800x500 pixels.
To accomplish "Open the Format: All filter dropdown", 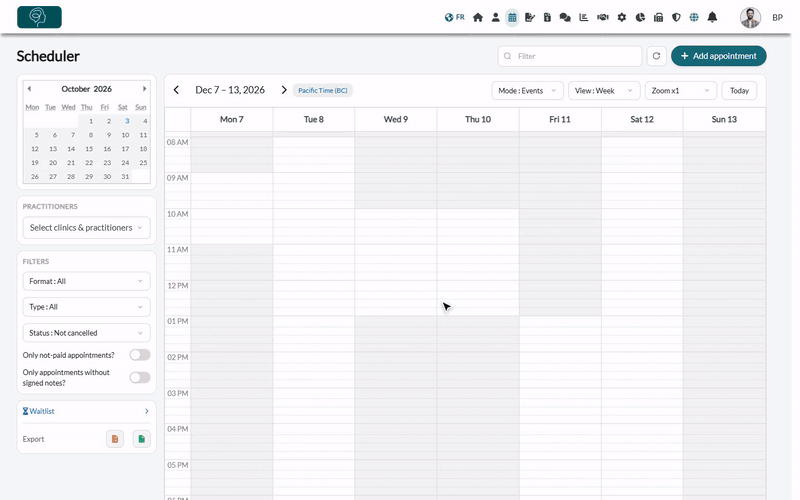I will [x=86, y=281].
